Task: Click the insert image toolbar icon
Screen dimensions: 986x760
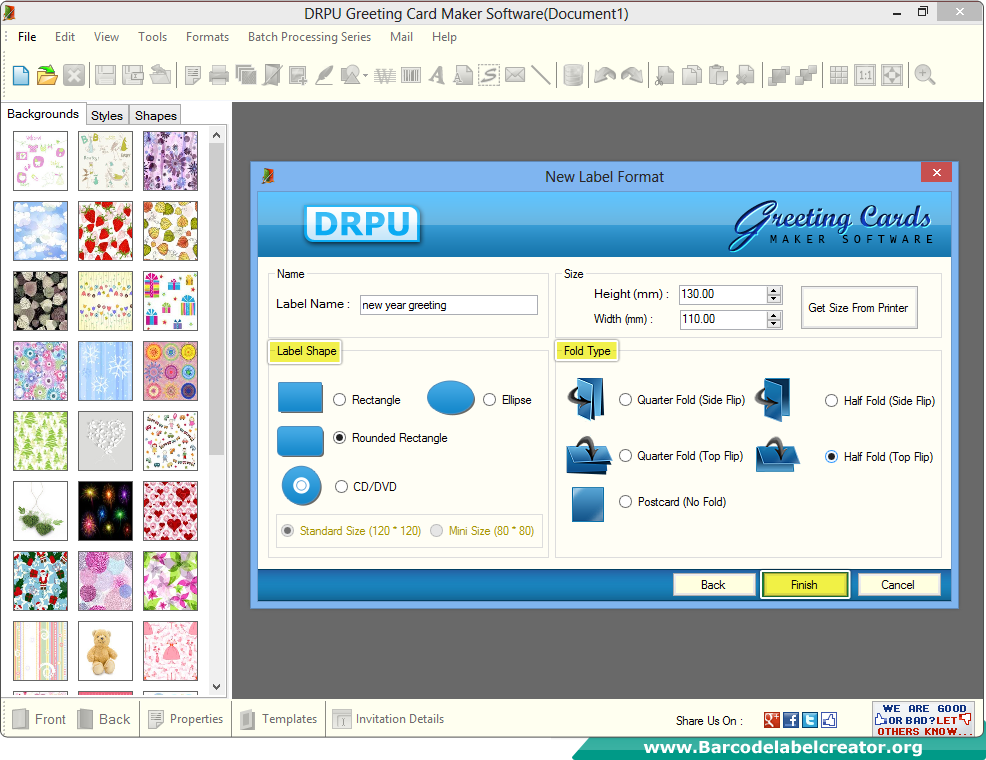Action: tap(297, 75)
